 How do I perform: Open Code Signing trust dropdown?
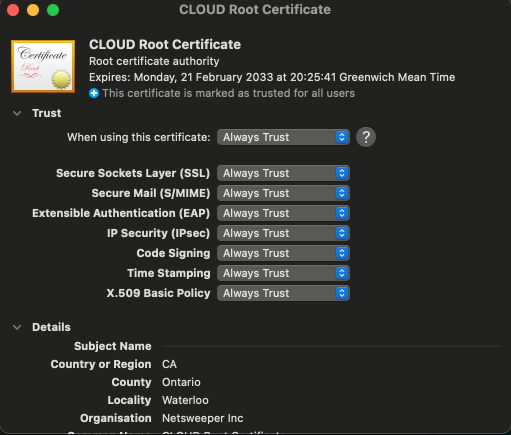283,253
